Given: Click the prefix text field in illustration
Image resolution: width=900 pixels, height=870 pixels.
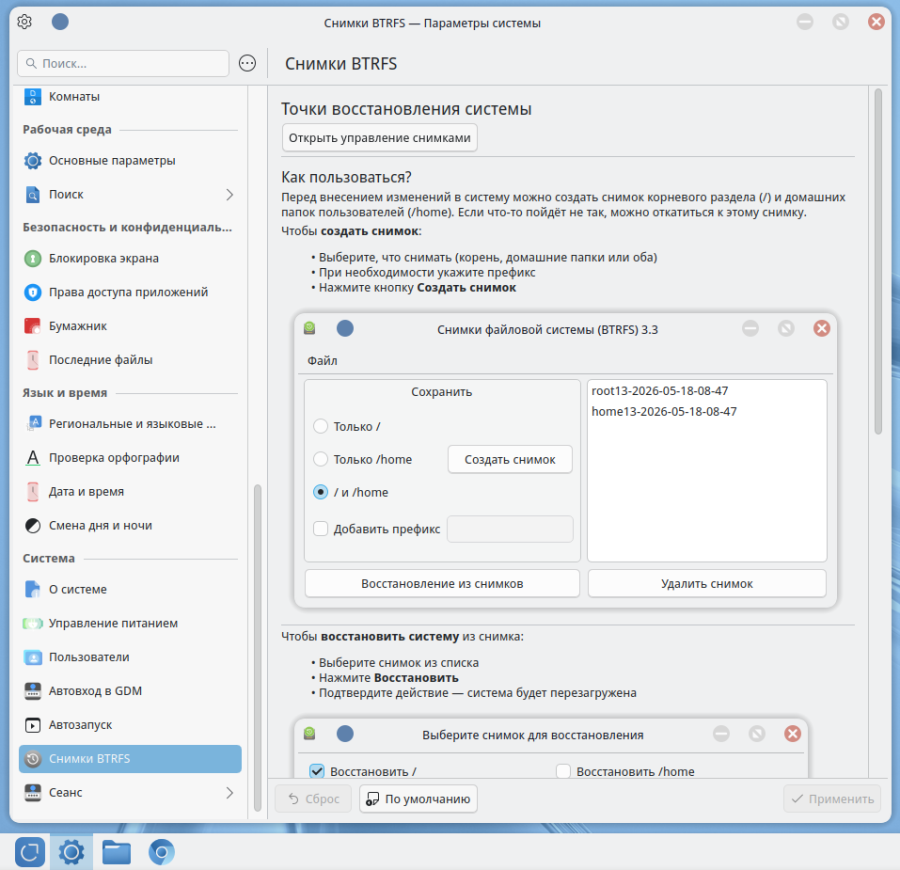Looking at the screenshot, I should click(x=510, y=529).
